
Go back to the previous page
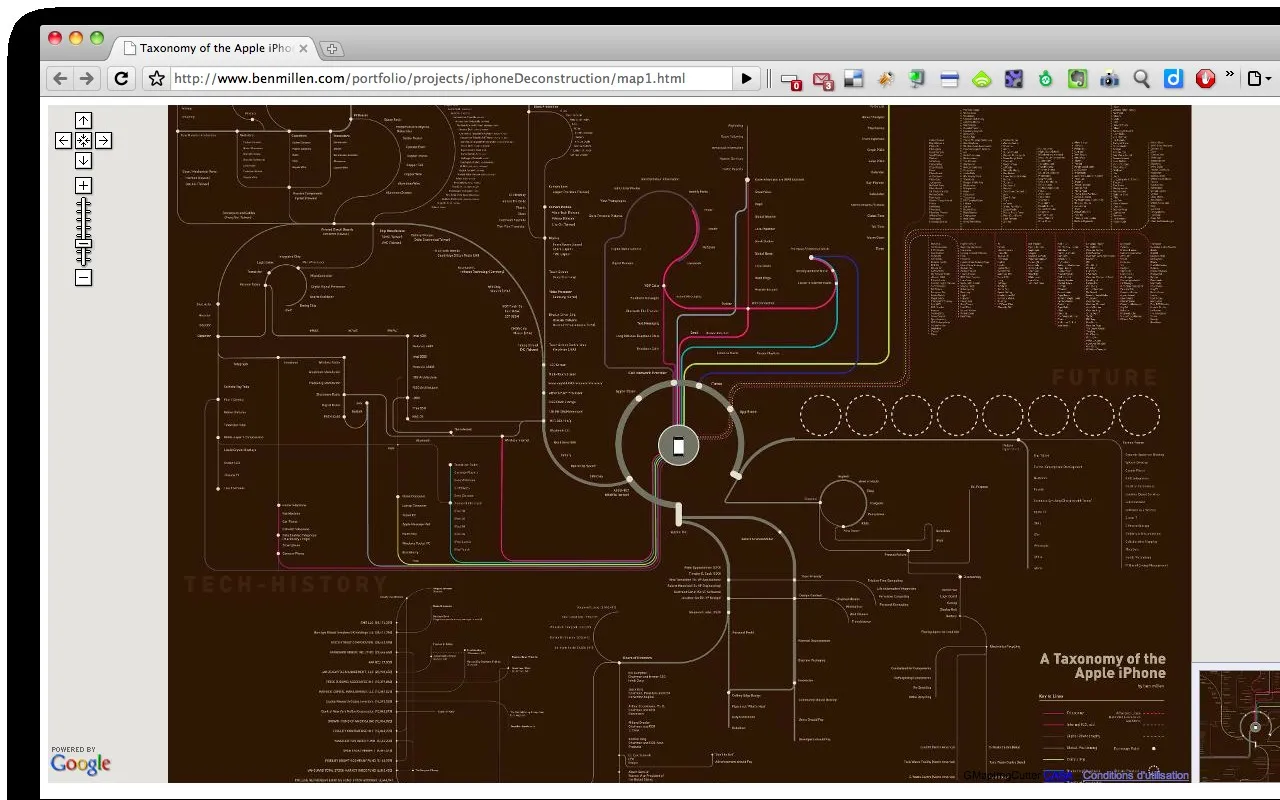coord(60,78)
